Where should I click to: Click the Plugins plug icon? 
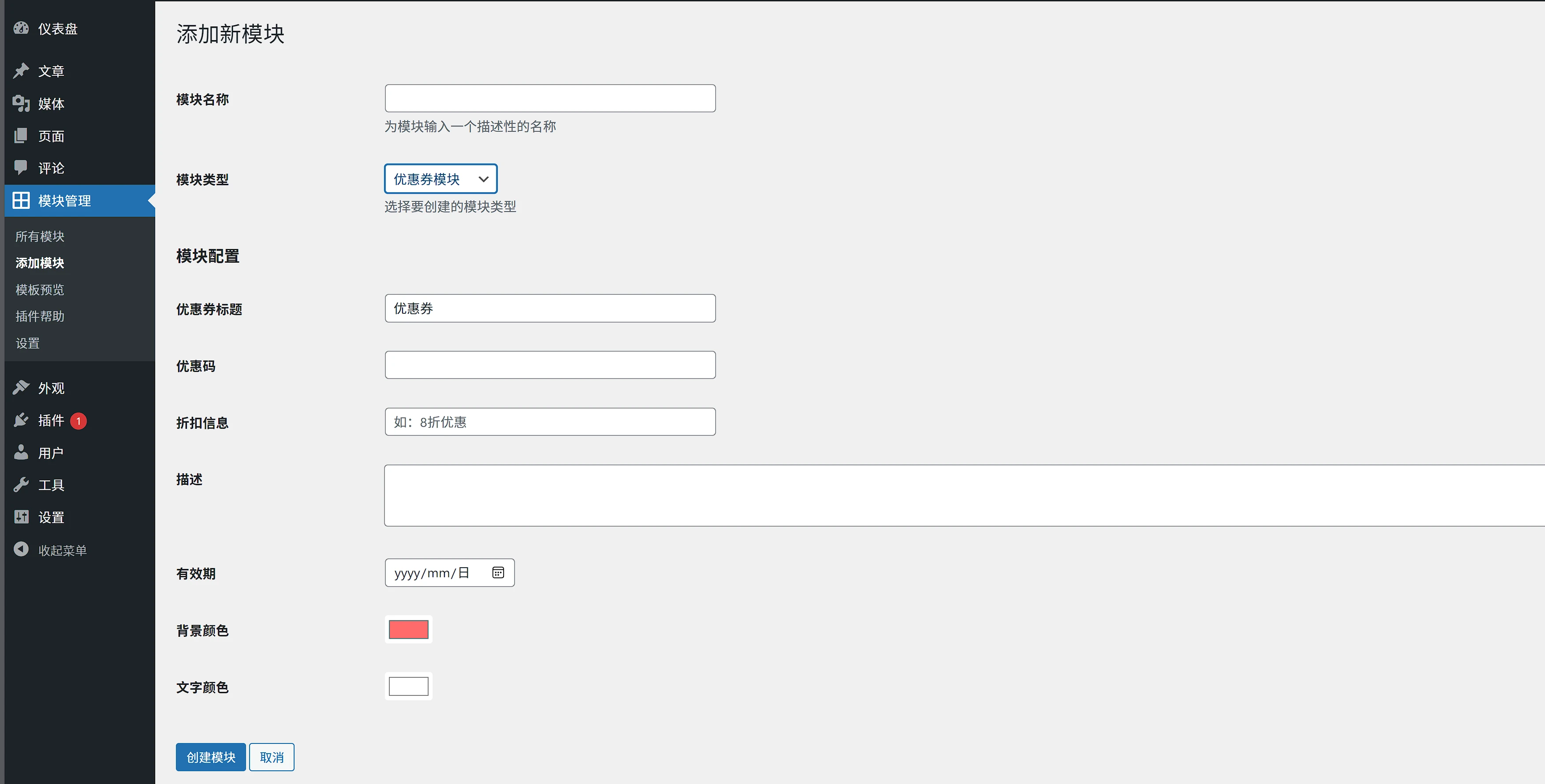point(21,420)
